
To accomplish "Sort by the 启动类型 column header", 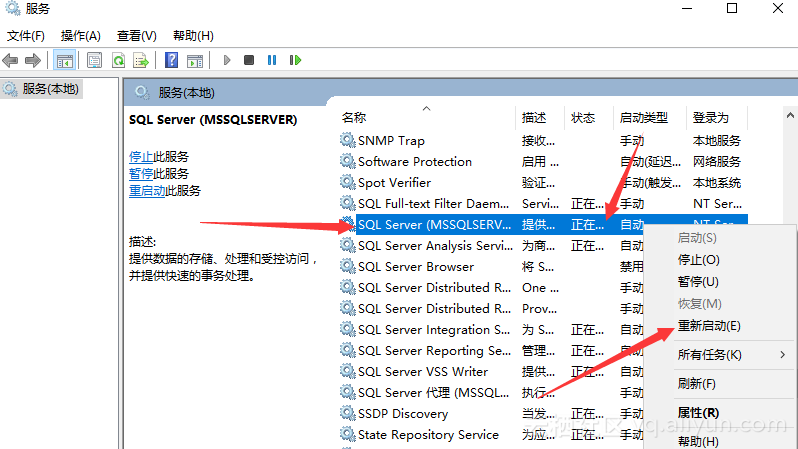I will click(x=643, y=118).
